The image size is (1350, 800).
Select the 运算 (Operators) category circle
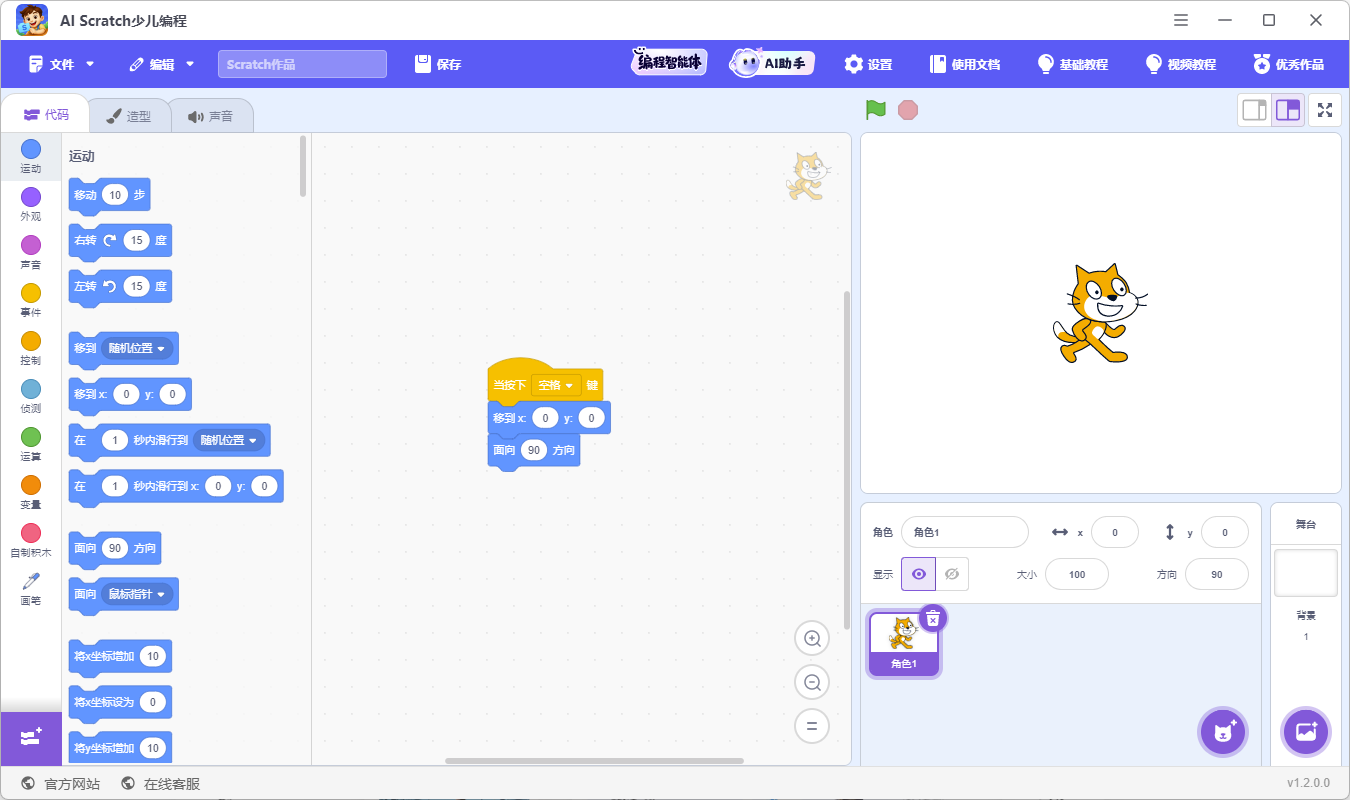click(31, 437)
